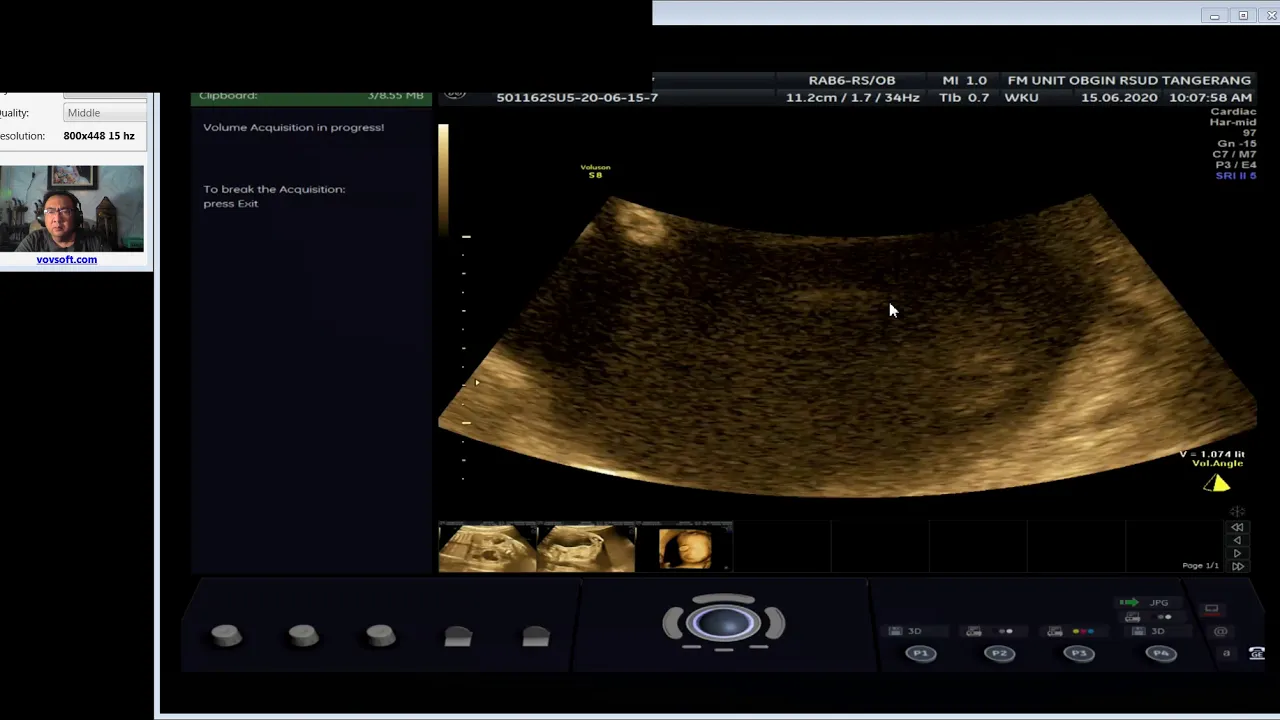Click the P2 print button

tap(999, 653)
